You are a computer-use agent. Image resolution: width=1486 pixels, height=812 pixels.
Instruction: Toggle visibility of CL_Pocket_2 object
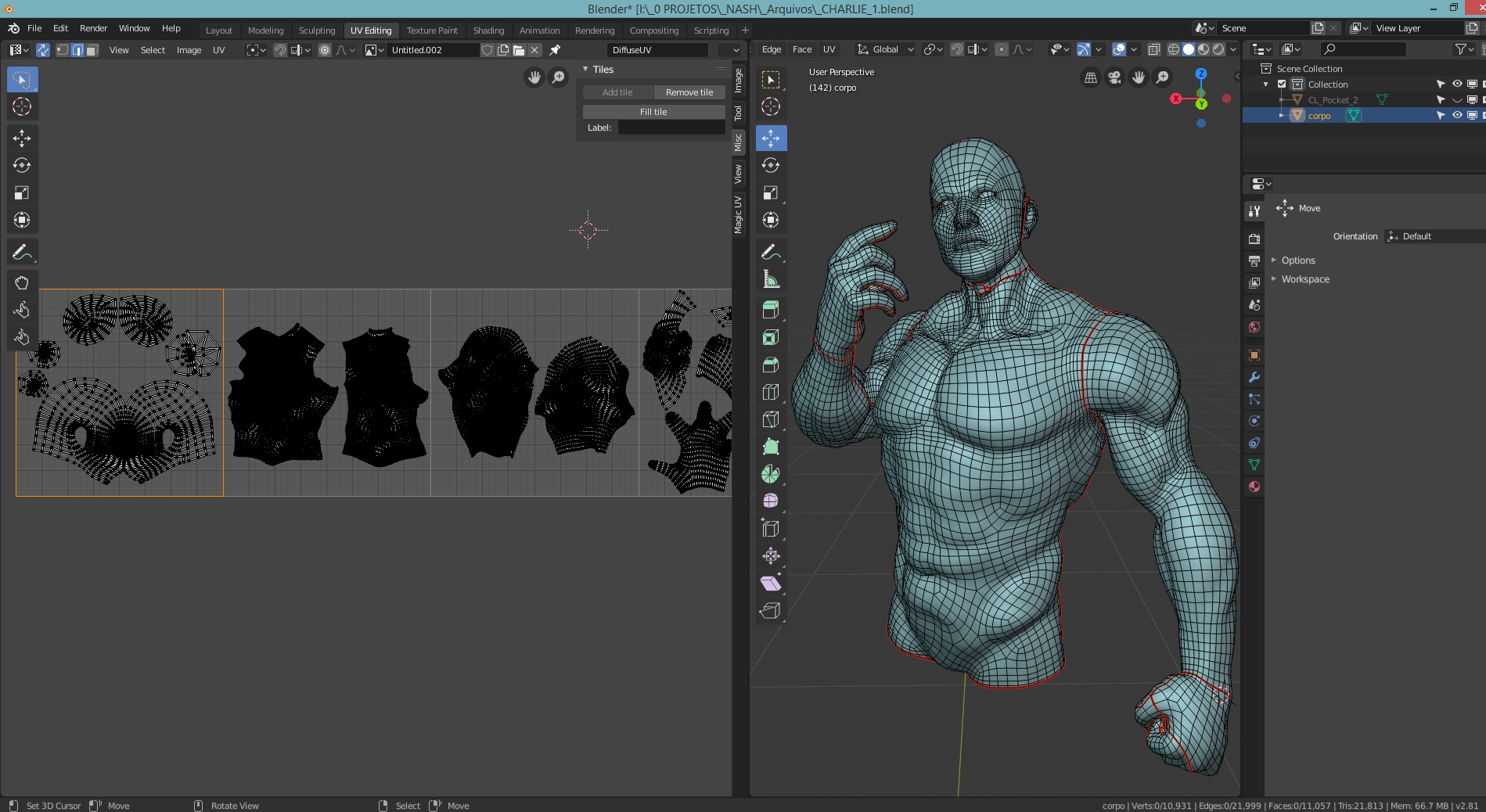click(x=1457, y=100)
